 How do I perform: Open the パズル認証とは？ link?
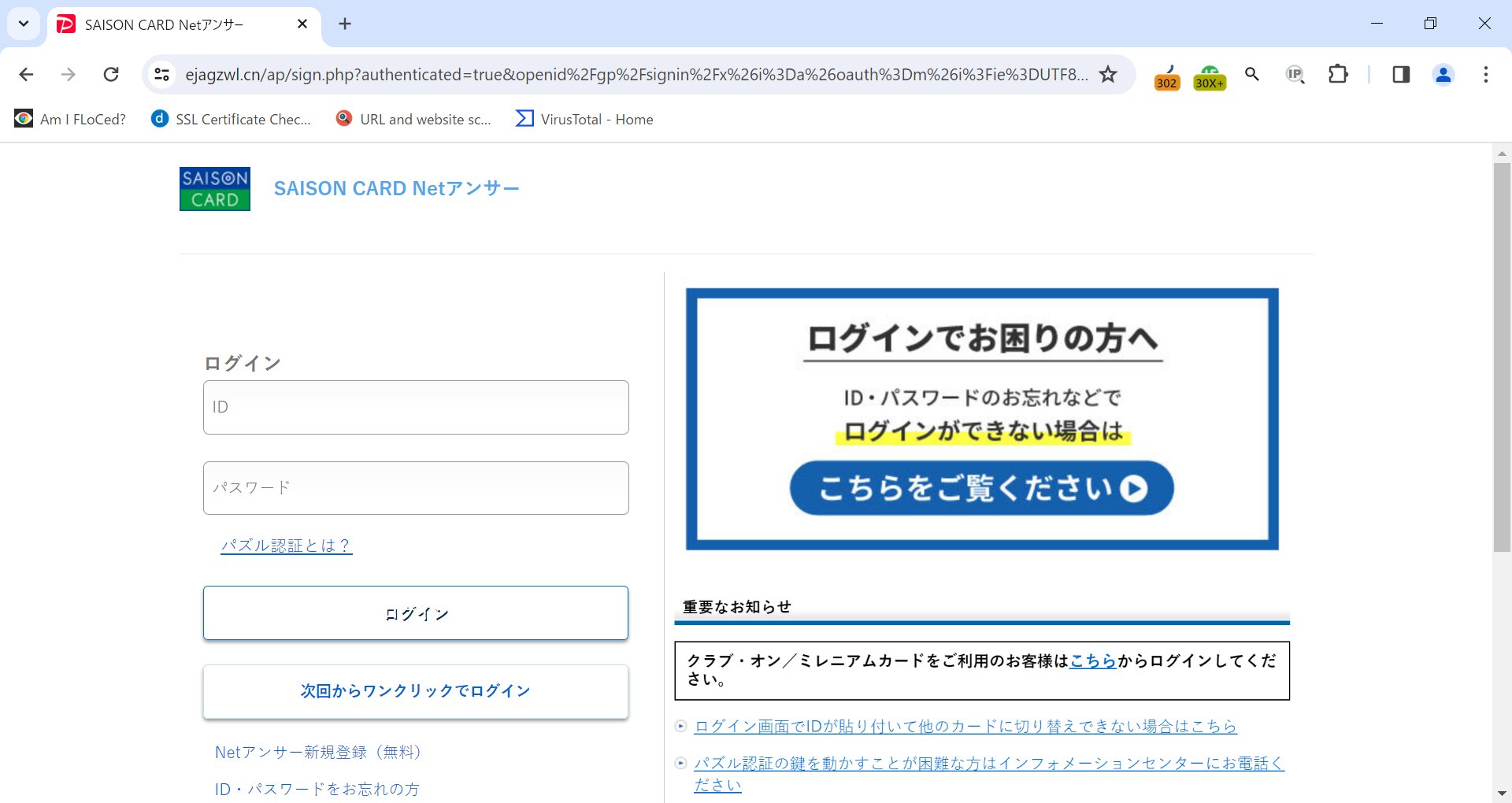pyautogui.click(x=287, y=546)
